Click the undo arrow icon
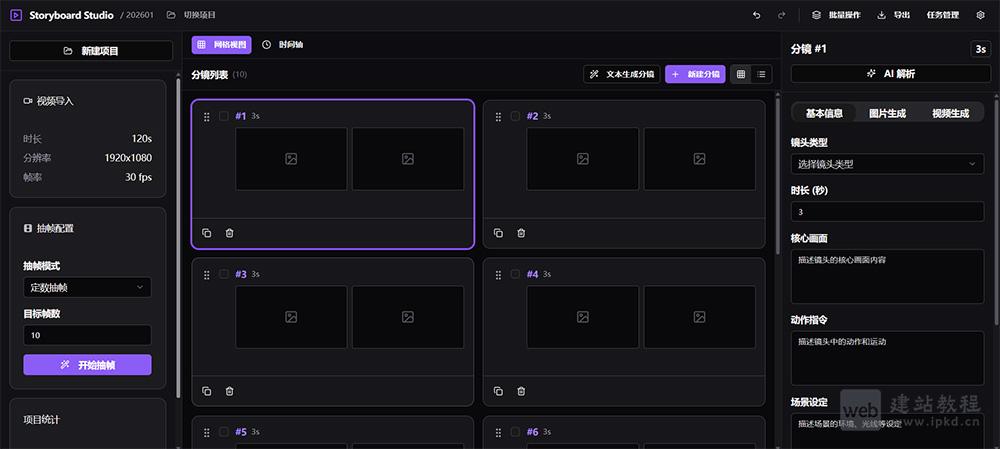 (x=756, y=15)
